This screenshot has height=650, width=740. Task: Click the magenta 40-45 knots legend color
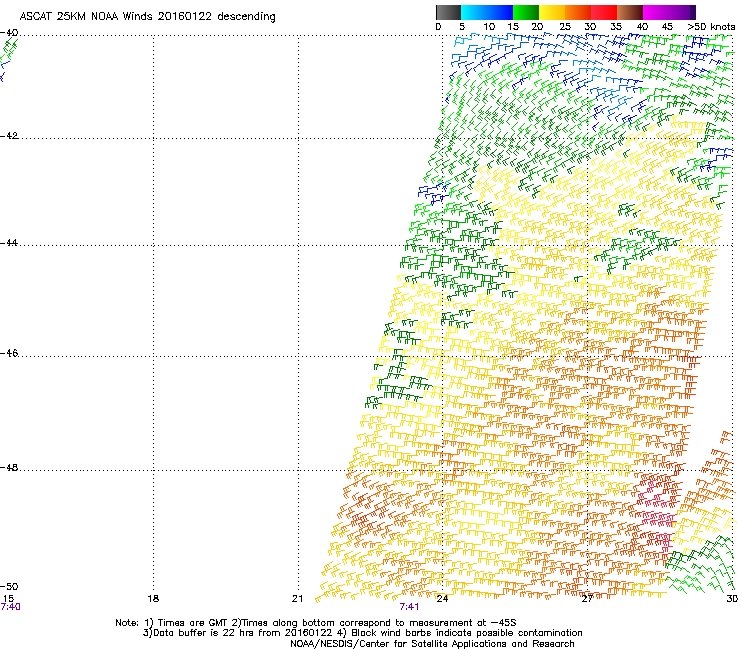tap(656, 12)
